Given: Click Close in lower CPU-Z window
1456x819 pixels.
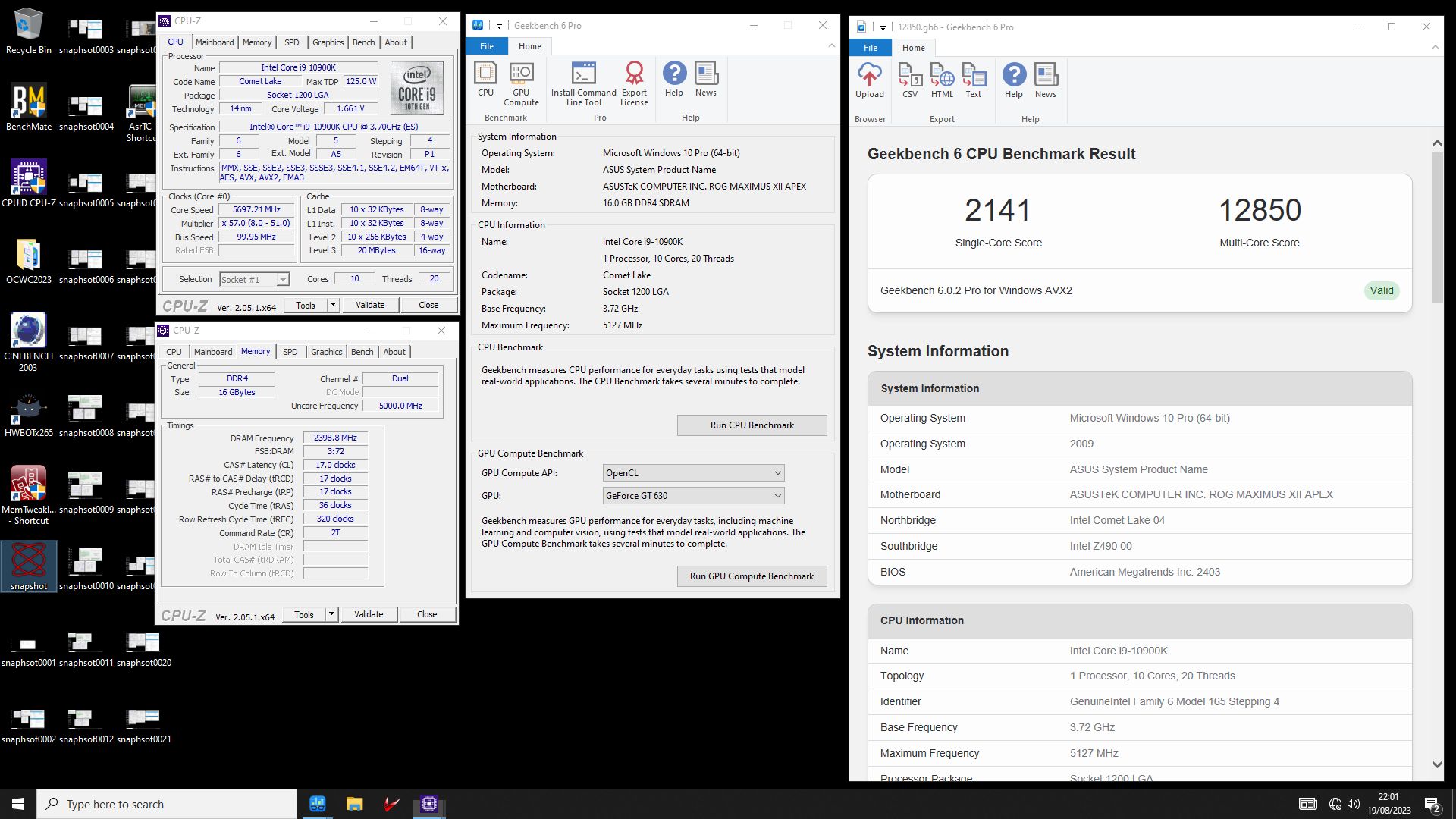Looking at the screenshot, I should pyautogui.click(x=427, y=614).
